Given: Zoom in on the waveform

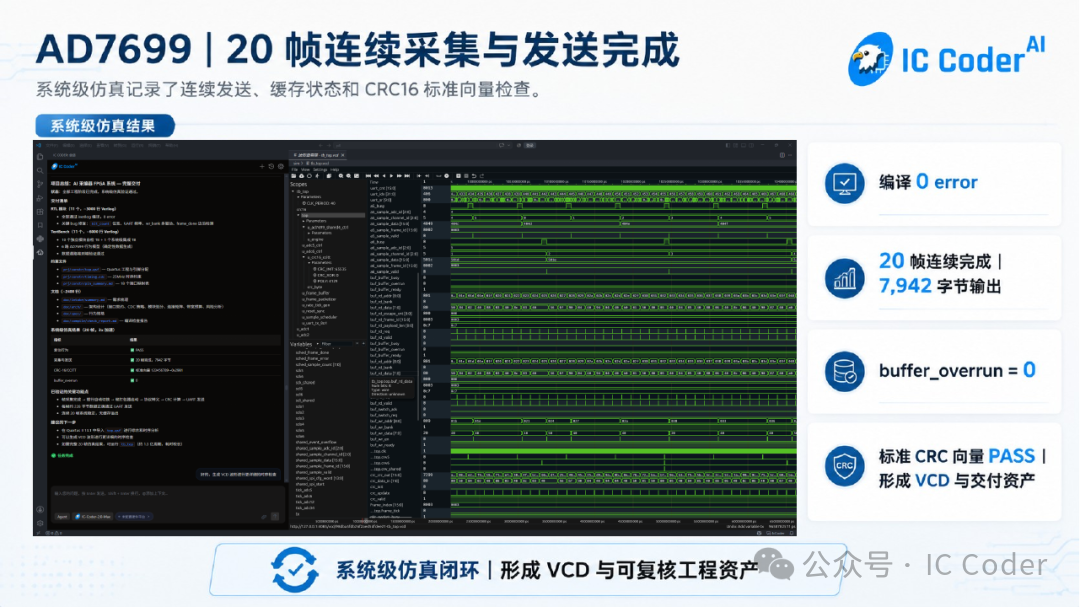Looking at the screenshot, I should [x=341, y=176].
